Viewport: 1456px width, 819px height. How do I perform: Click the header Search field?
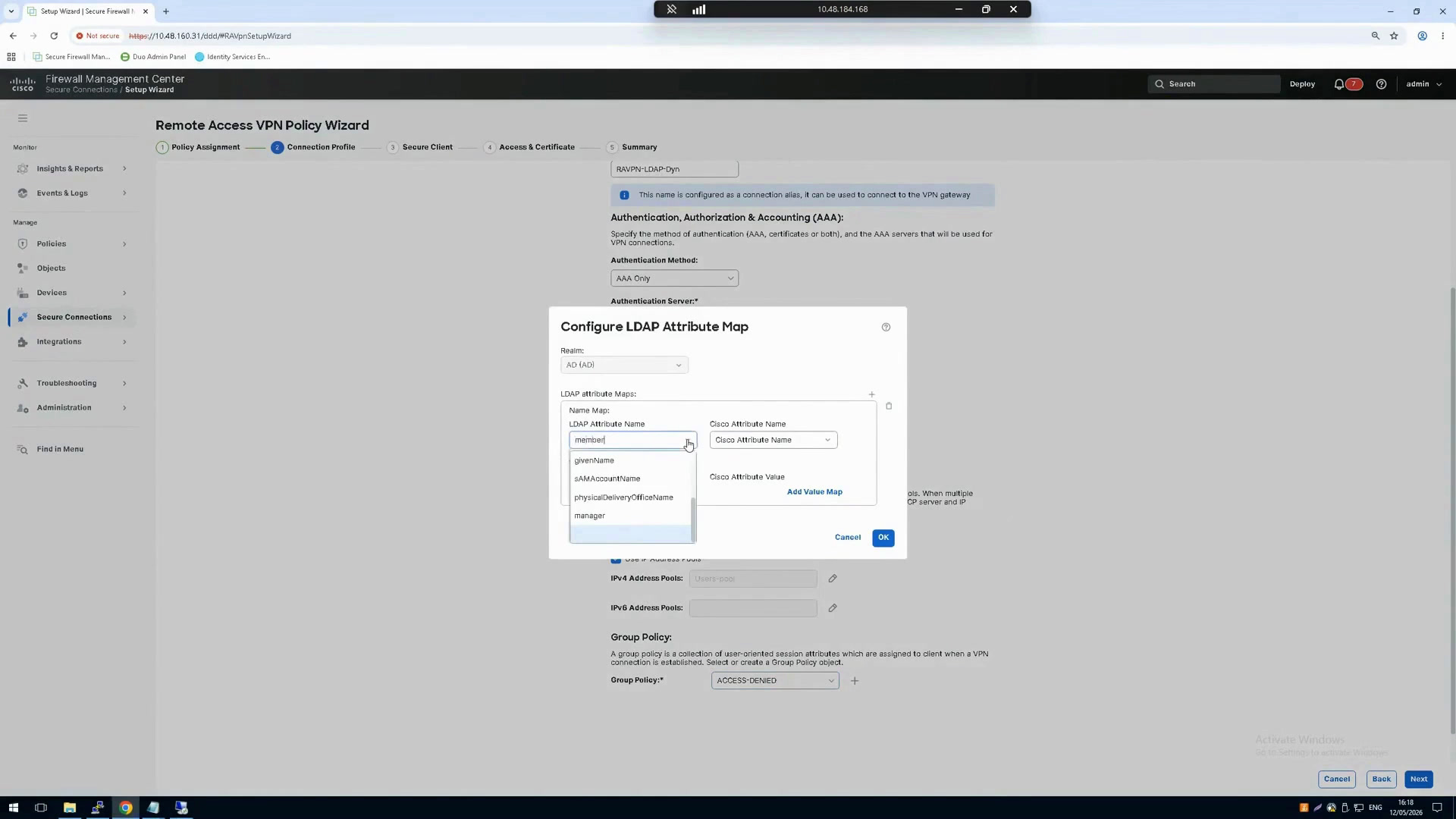click(1214, 84)
